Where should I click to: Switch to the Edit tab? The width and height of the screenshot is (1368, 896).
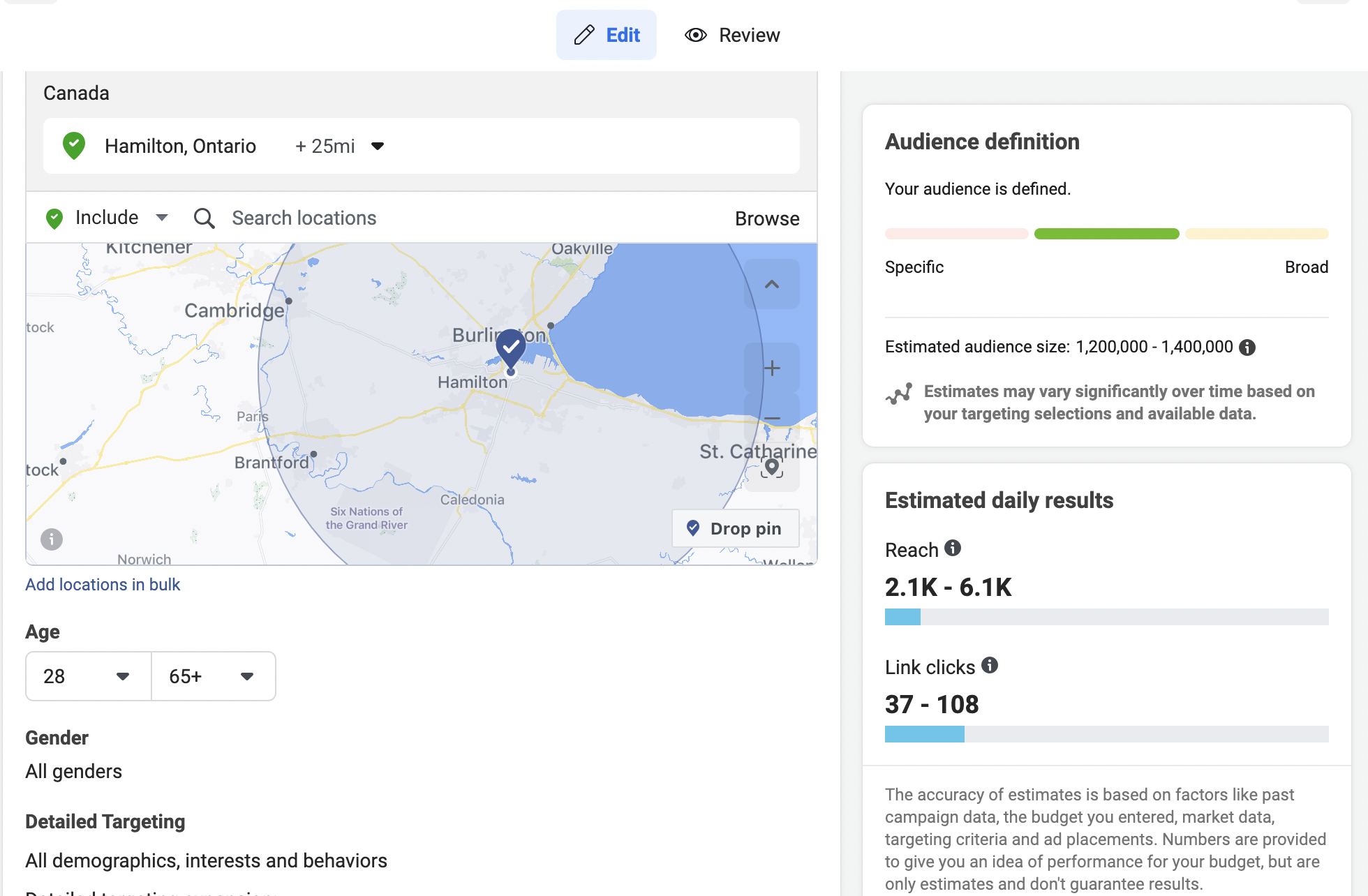tap(606, 35)
